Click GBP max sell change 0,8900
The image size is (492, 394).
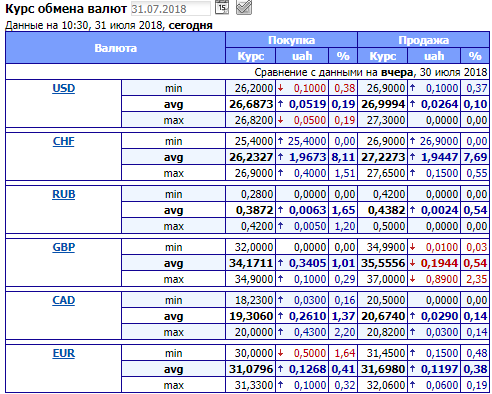coord(442,279)
